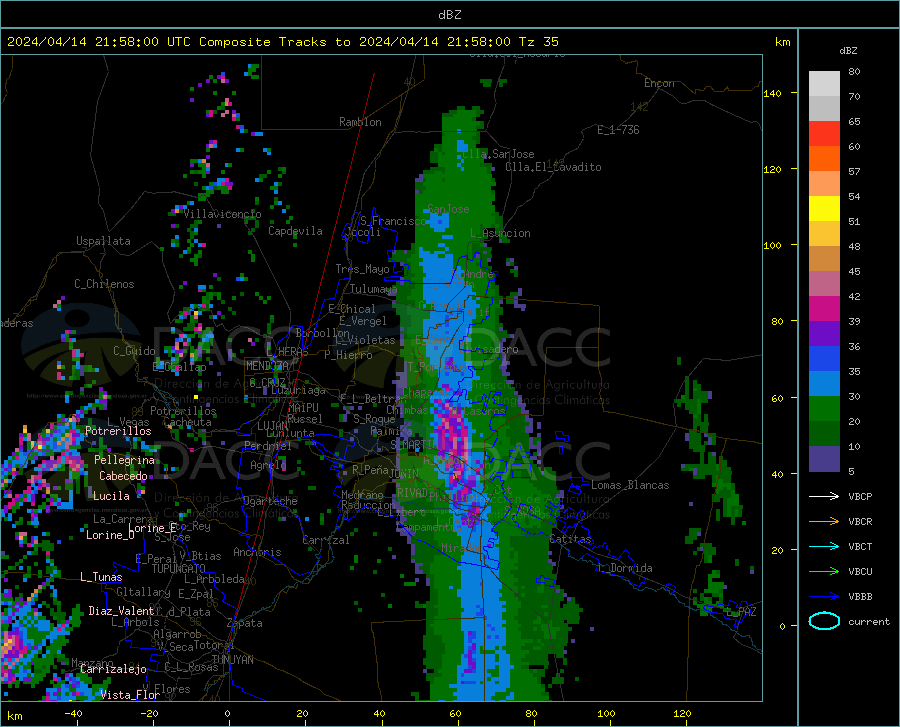The image size is (900, 727).
Task: Click the Tres_Mayo label on map
Action: [362, 269]
